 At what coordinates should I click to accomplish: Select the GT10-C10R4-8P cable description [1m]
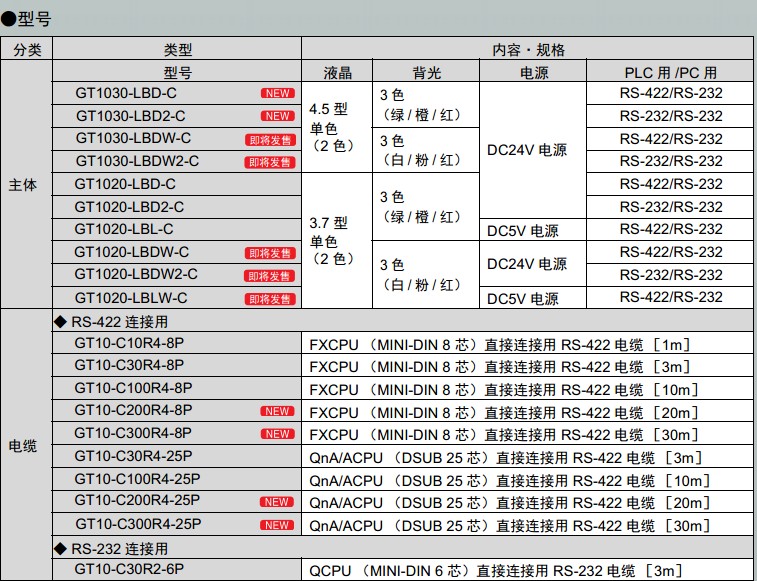pos(500,344)
